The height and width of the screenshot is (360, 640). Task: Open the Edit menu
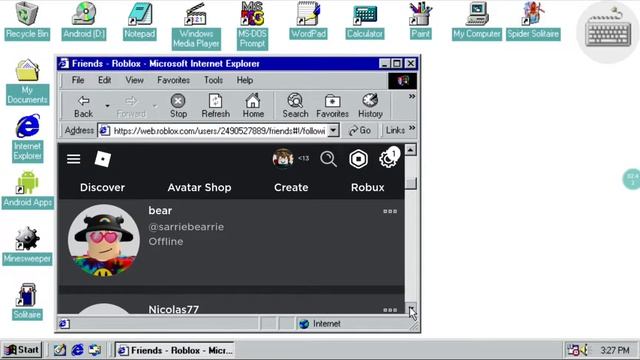pyautogui.click(x=104, y=80)
